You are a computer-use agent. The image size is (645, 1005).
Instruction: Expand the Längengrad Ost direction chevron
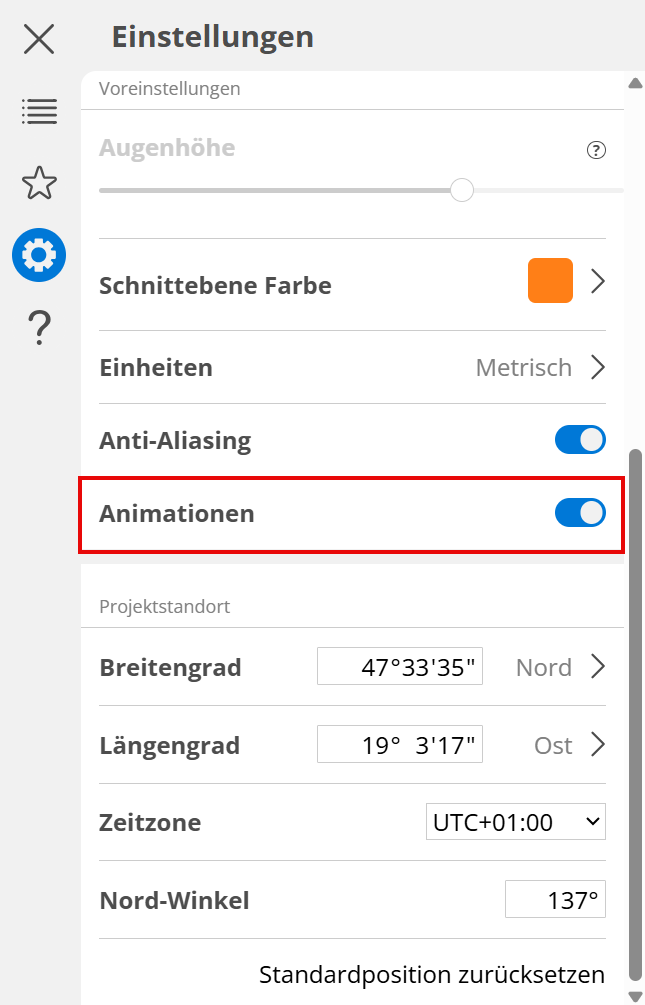tap(598, 744)
